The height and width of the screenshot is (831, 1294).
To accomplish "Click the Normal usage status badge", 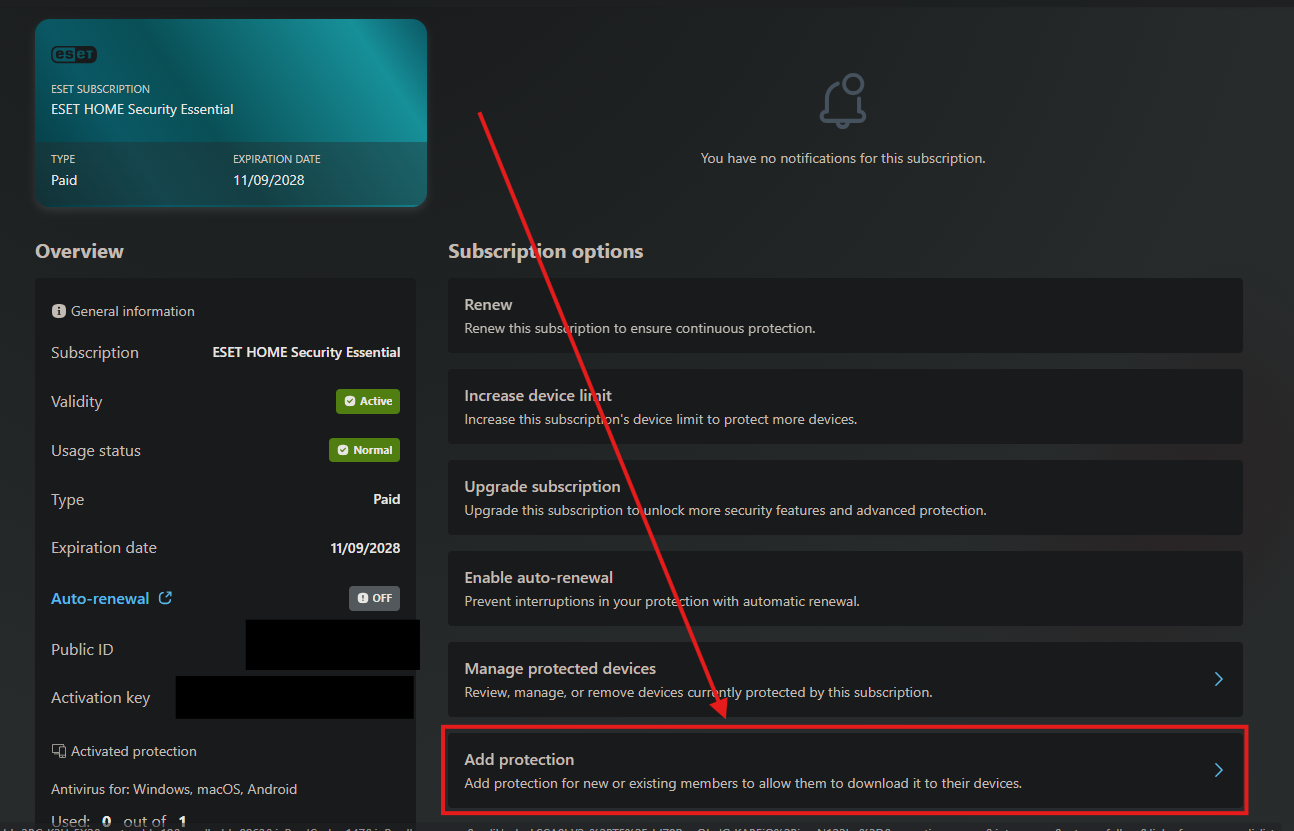I will tap(364, 450).
